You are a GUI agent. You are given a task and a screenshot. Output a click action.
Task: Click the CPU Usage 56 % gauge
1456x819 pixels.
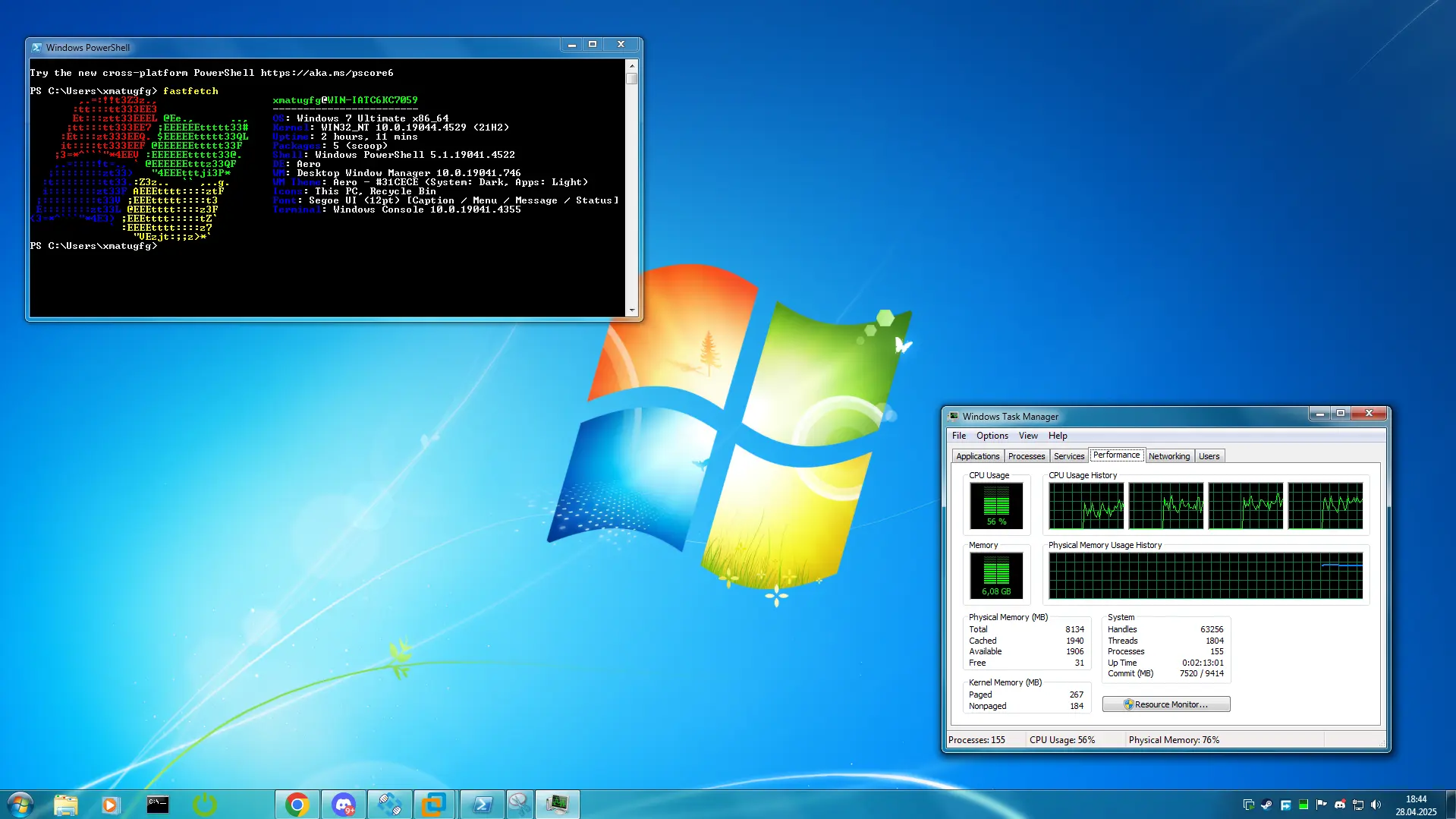[996, 506]
